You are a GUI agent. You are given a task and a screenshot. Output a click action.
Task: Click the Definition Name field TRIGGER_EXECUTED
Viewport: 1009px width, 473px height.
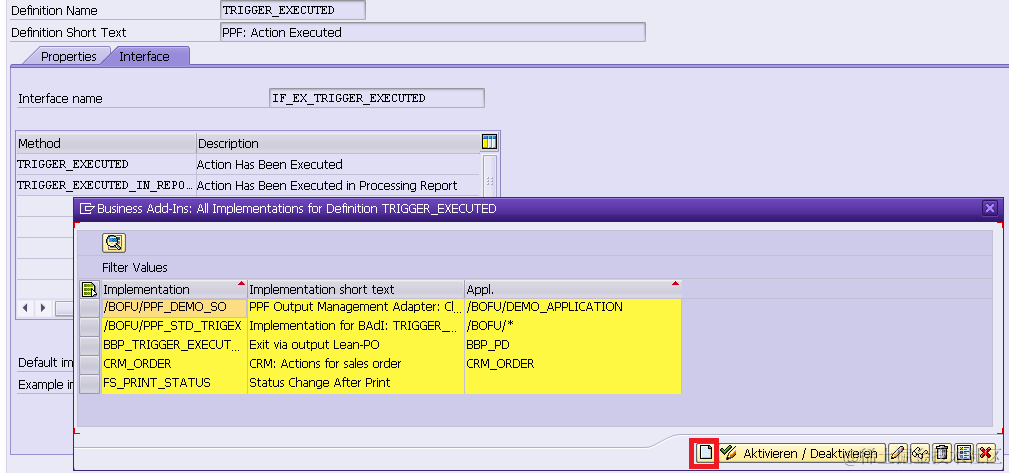[x=293, y=10]
